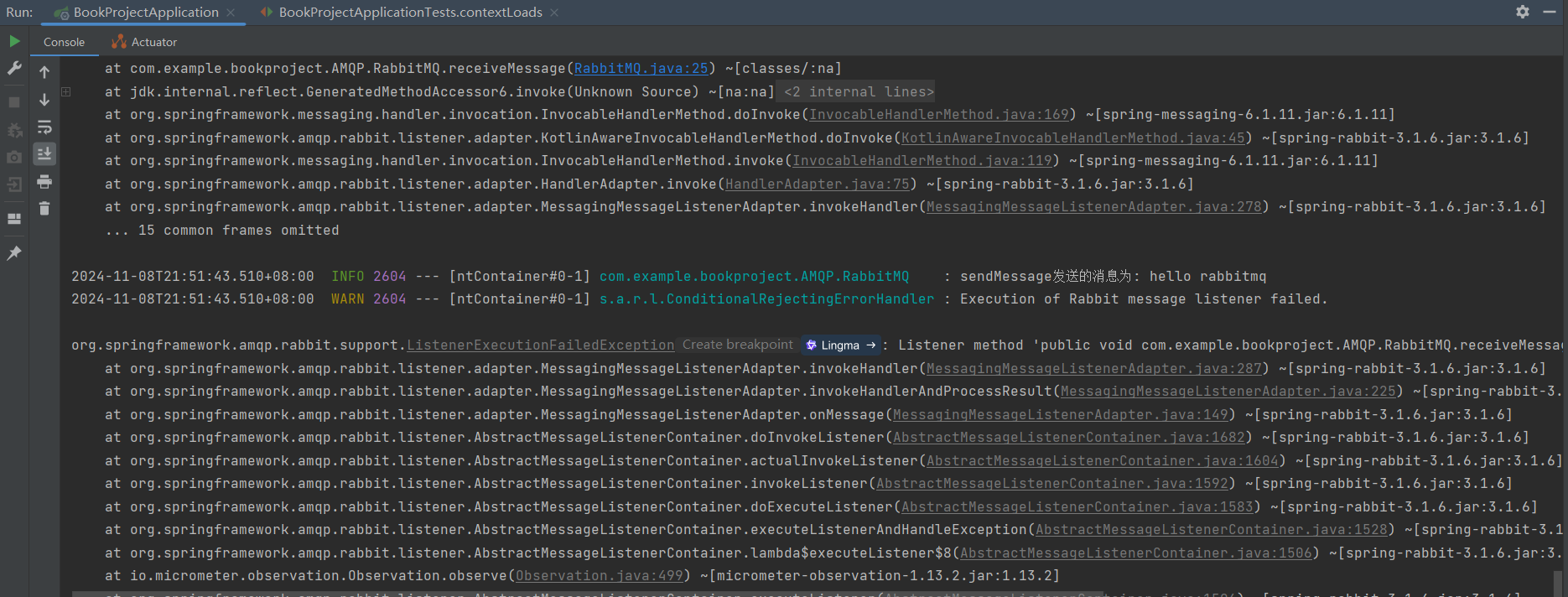Select the BookProjectApplicationTests.contextLoads run tab
The height and width of the screenshot is (597, 1568).
coord(410,13)
